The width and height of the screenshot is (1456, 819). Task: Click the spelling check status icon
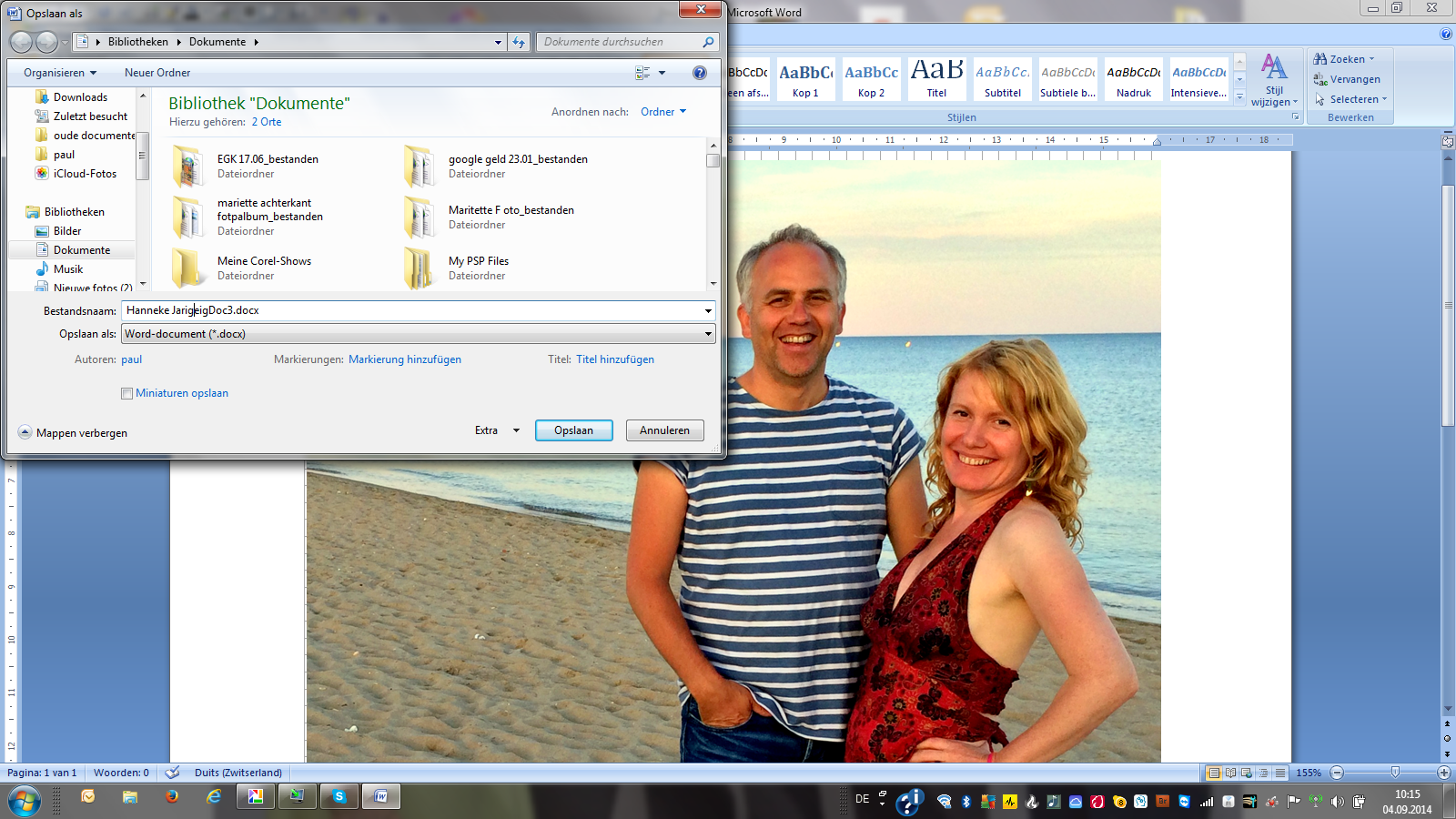point(173,773)
